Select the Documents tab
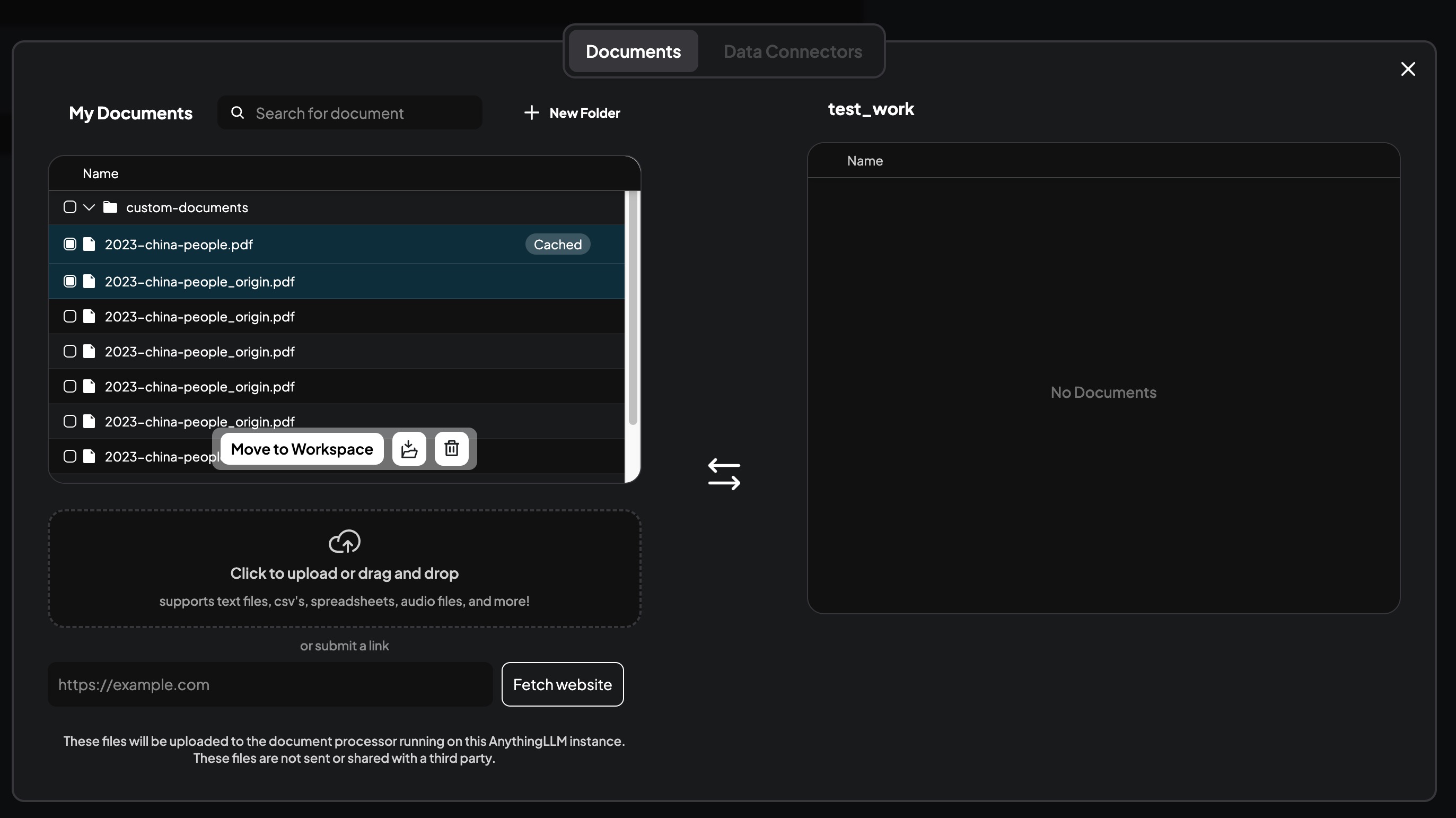 pos(633,51)
